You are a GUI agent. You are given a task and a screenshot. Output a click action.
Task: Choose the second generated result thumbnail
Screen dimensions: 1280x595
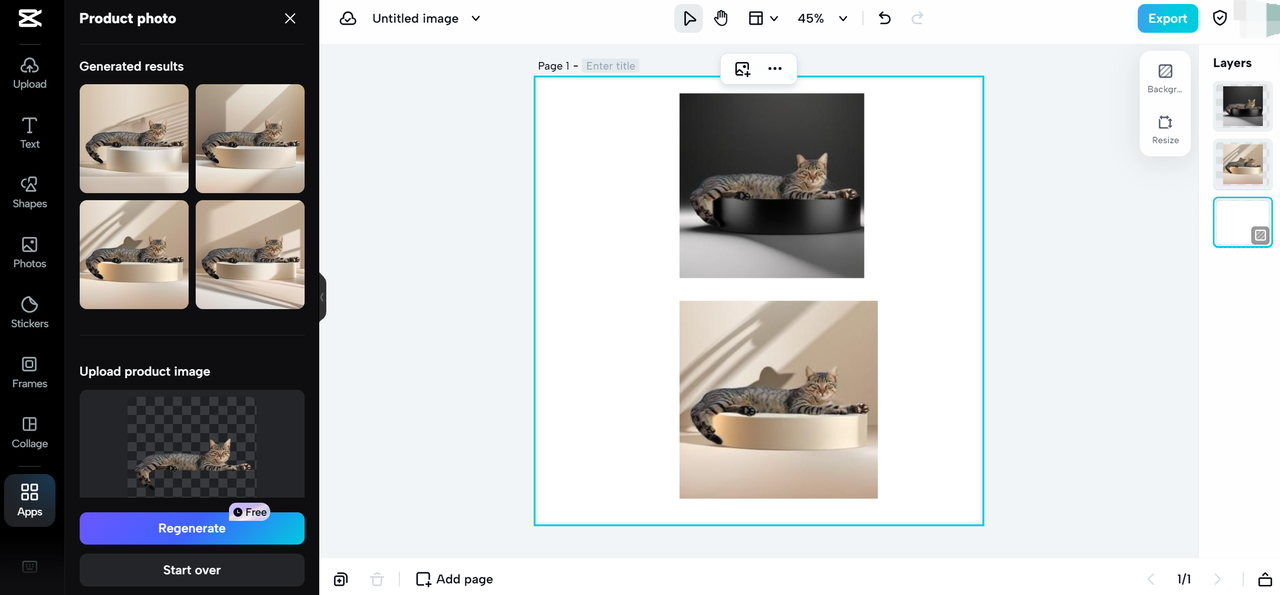tap(250, 139)
